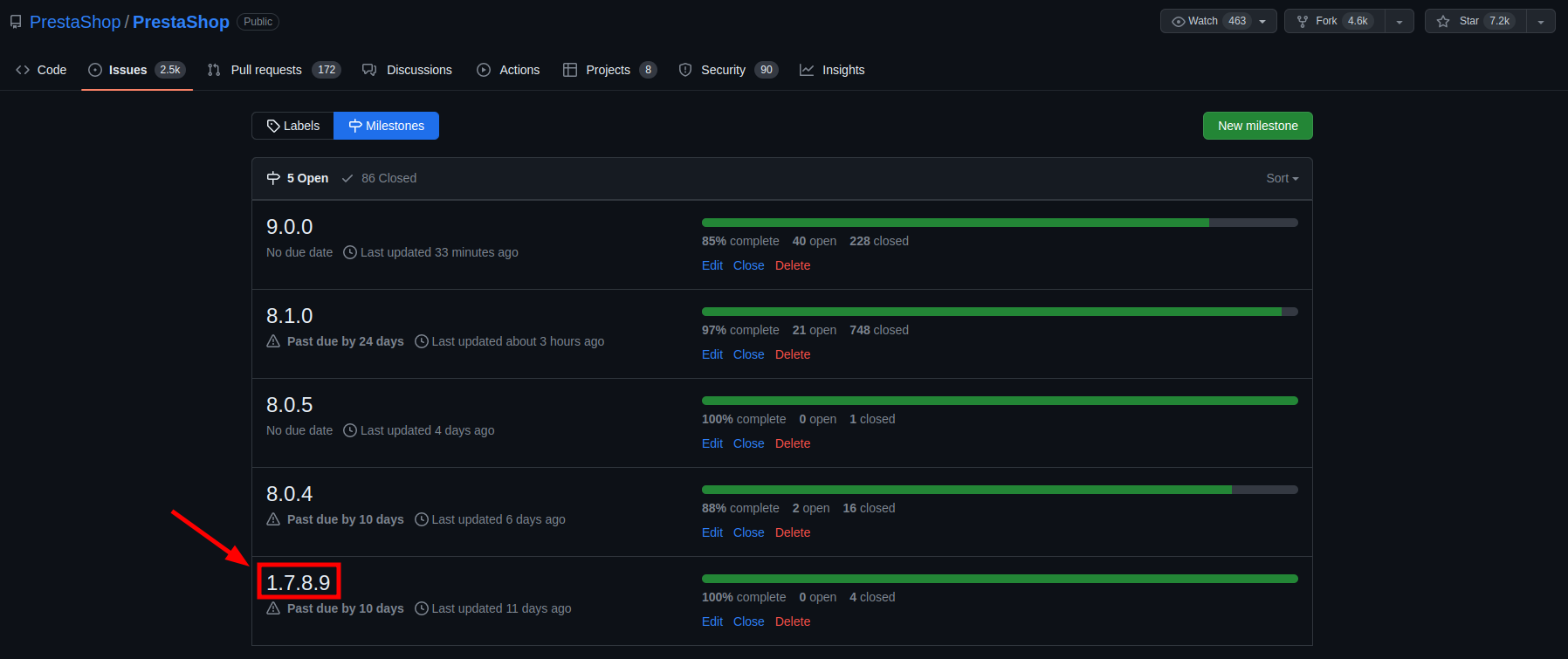Open milestone 8.1.0

pos(289,316)
